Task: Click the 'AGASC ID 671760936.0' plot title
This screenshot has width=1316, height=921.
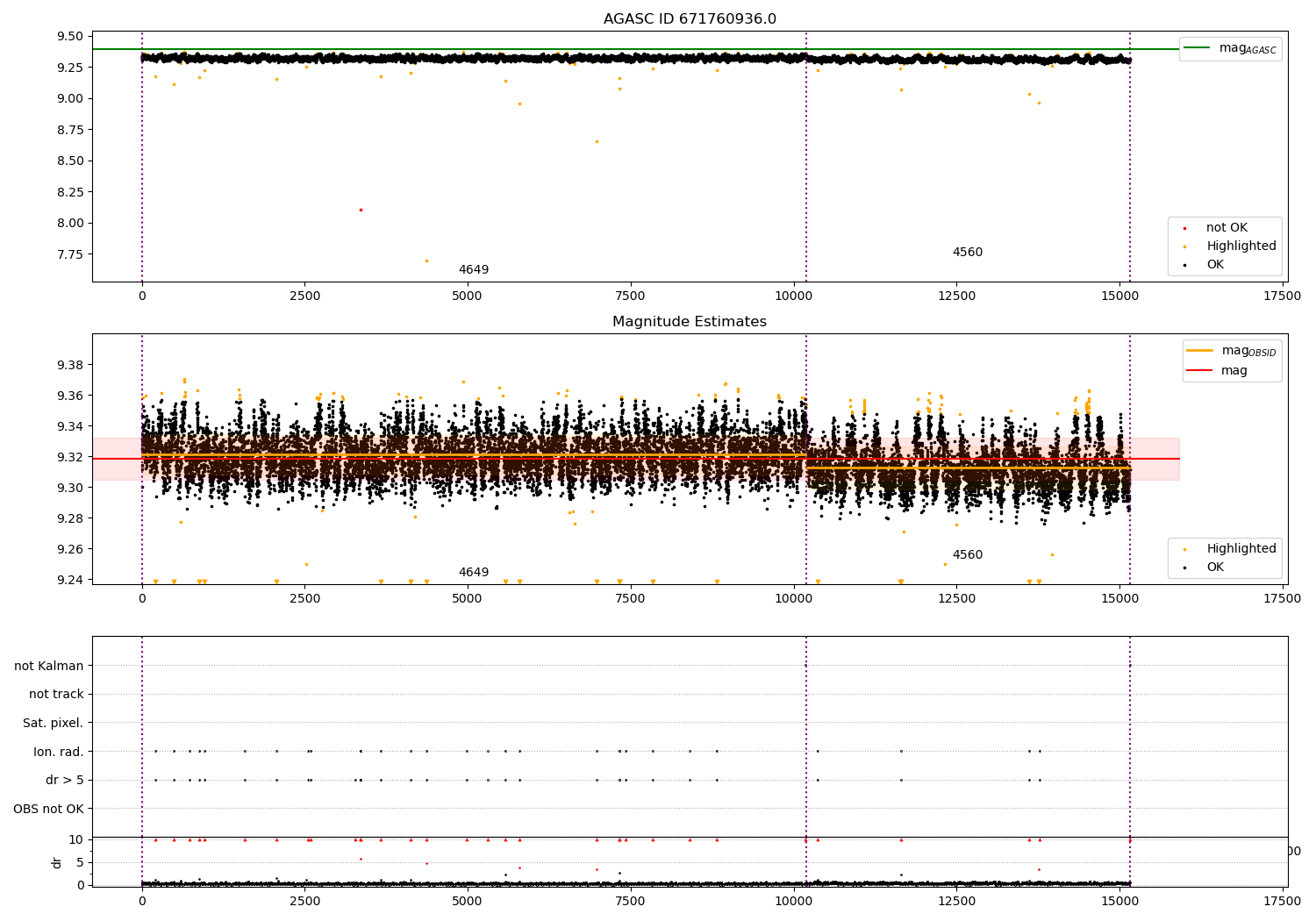Action: click(690, 19)
